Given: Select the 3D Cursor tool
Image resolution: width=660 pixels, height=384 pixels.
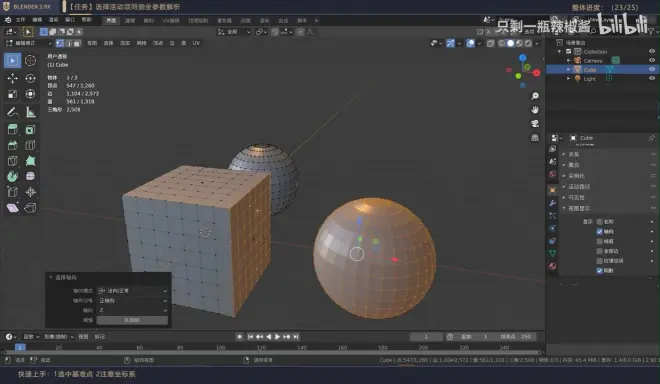Looking at the screenshot, I should (x=30, y=61).
